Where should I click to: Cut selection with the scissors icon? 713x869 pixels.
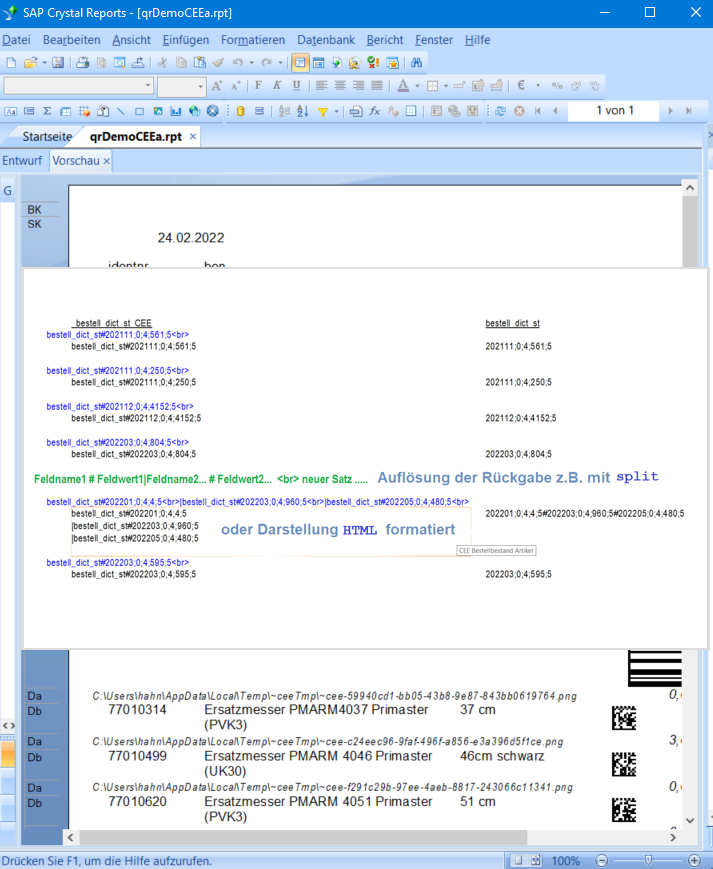click(x=162, y=63)
